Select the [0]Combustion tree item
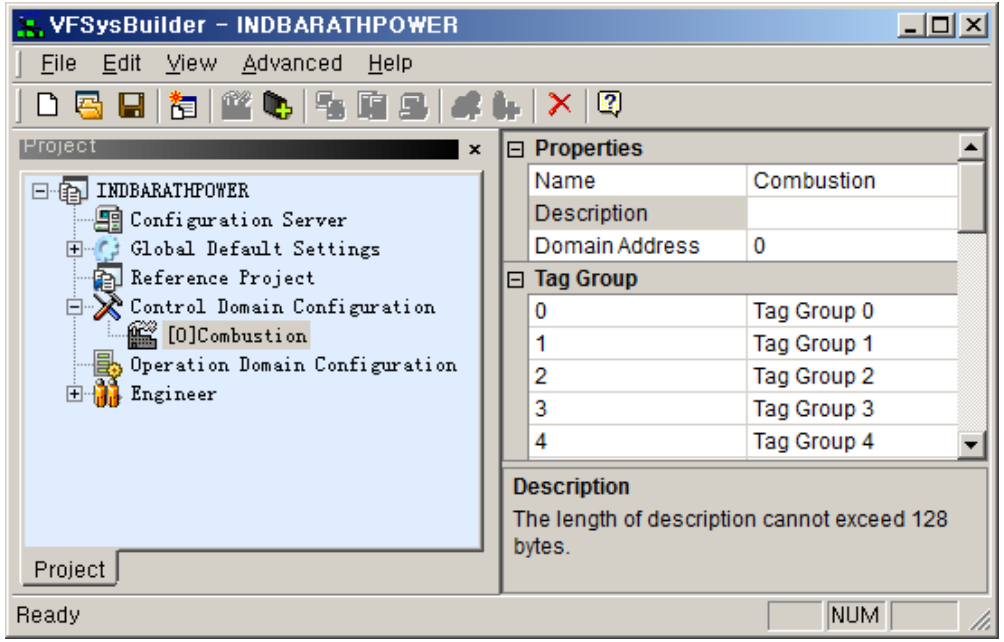Viewport: 1004px width, 642px height. pyautogui.click(x=236, y=335)
